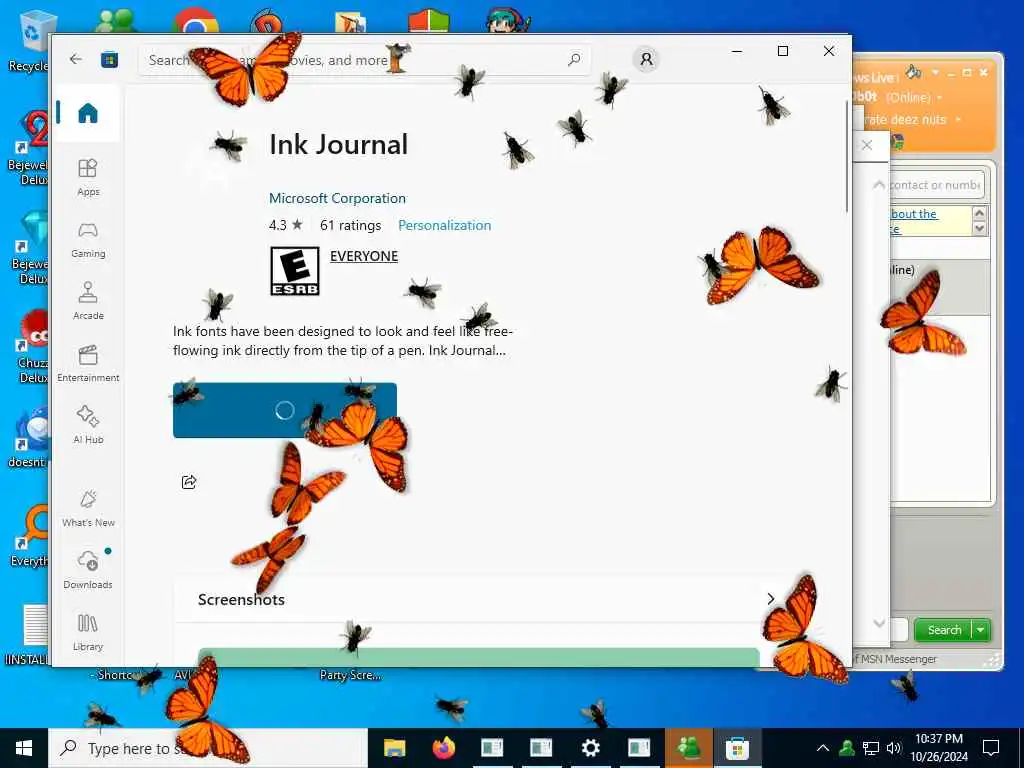The width and height of the screenshot is (1024, 768).
Task: Click the down chevron of the gray panel
Action: 879,623
